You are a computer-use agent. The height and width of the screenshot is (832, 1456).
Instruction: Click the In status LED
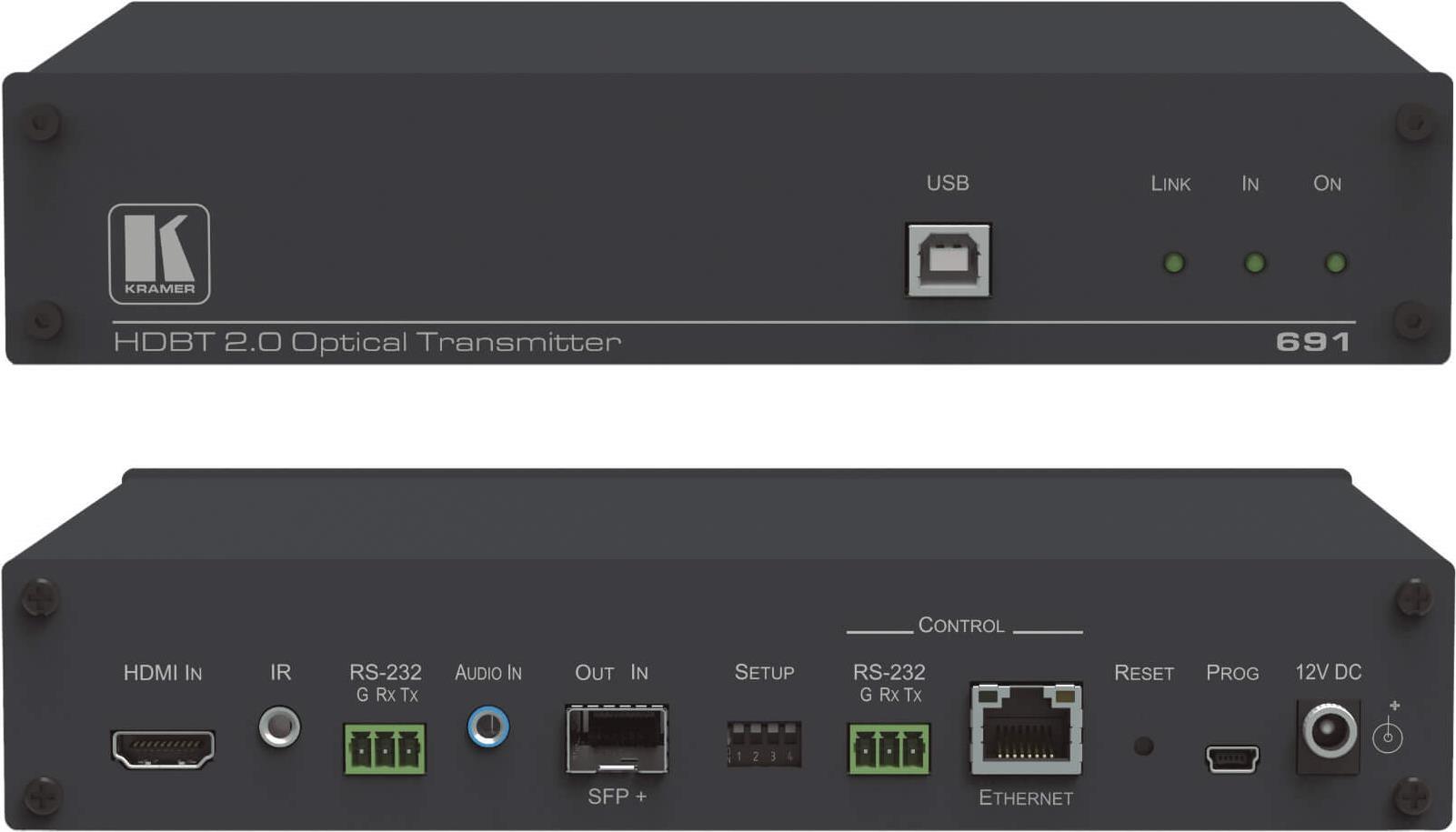coord(1254,264)
